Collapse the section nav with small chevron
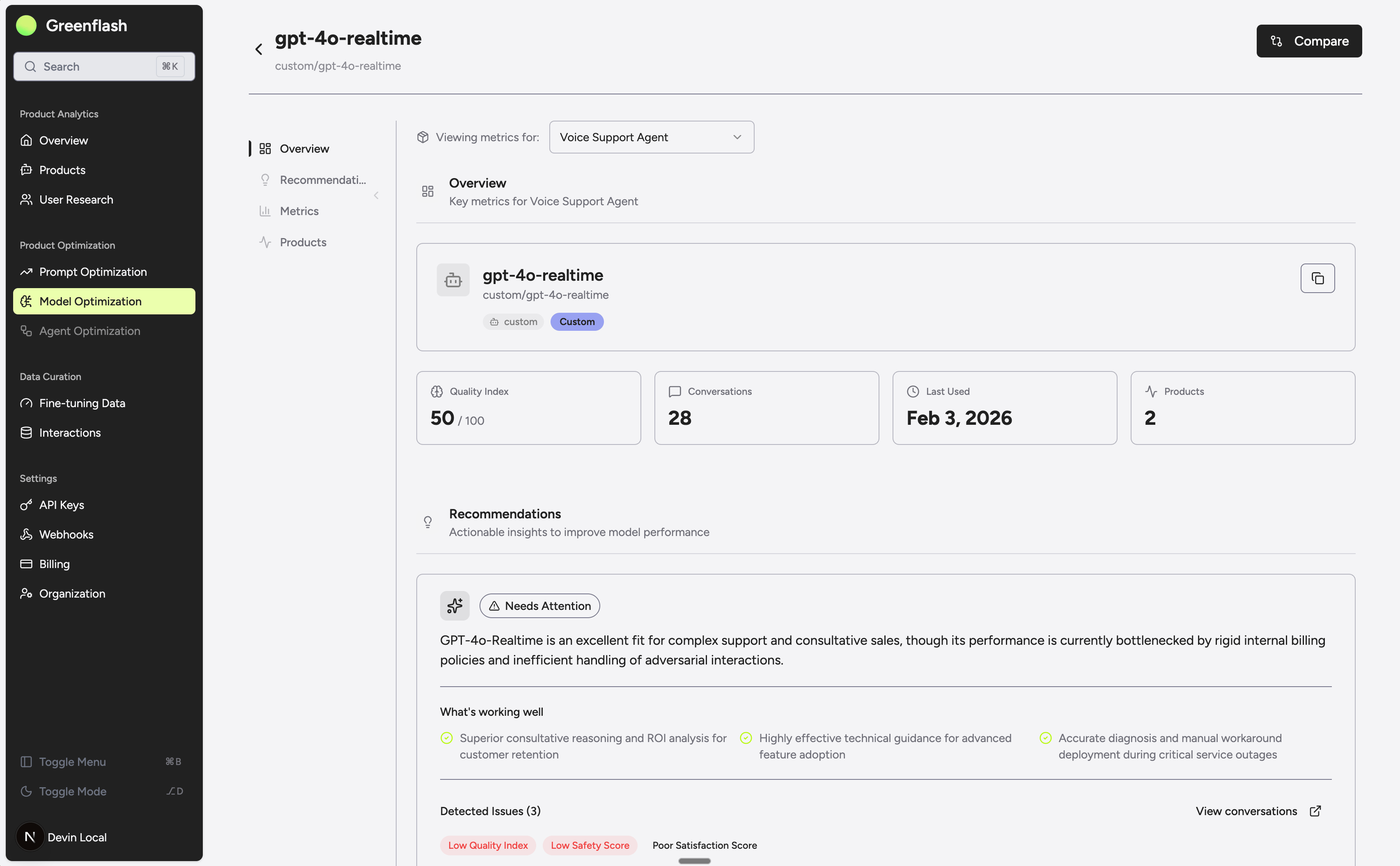Viewport: 1400px width, 866px height. [x=376, y=195]
